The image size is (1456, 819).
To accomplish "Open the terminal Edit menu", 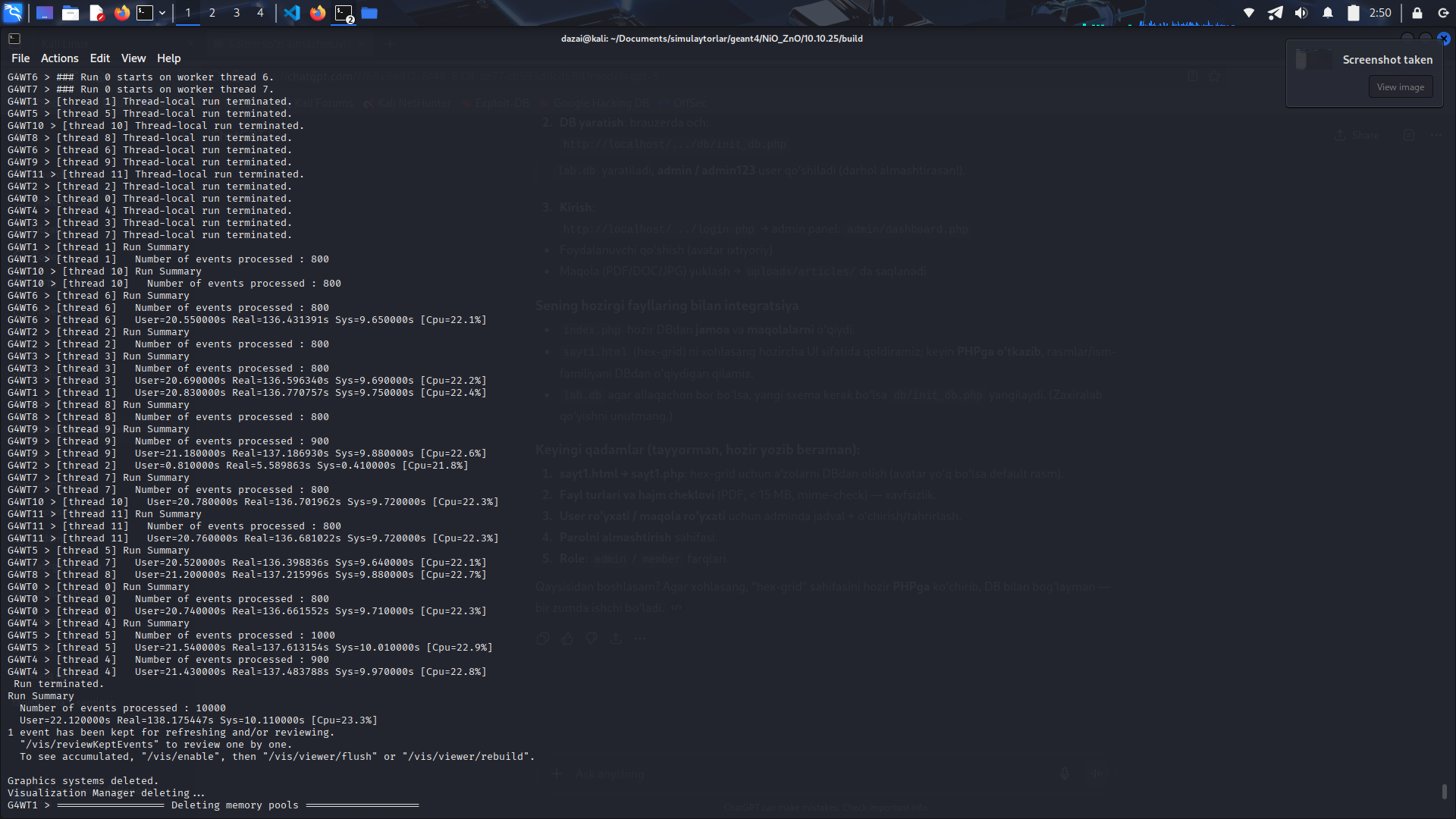I will 100,58.
